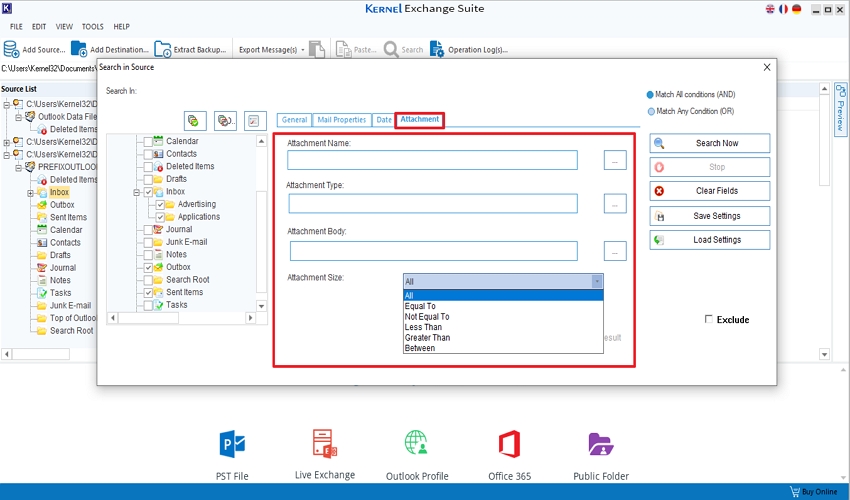Click the English flag language icon

pyautogui.click(x=770, y=9)
